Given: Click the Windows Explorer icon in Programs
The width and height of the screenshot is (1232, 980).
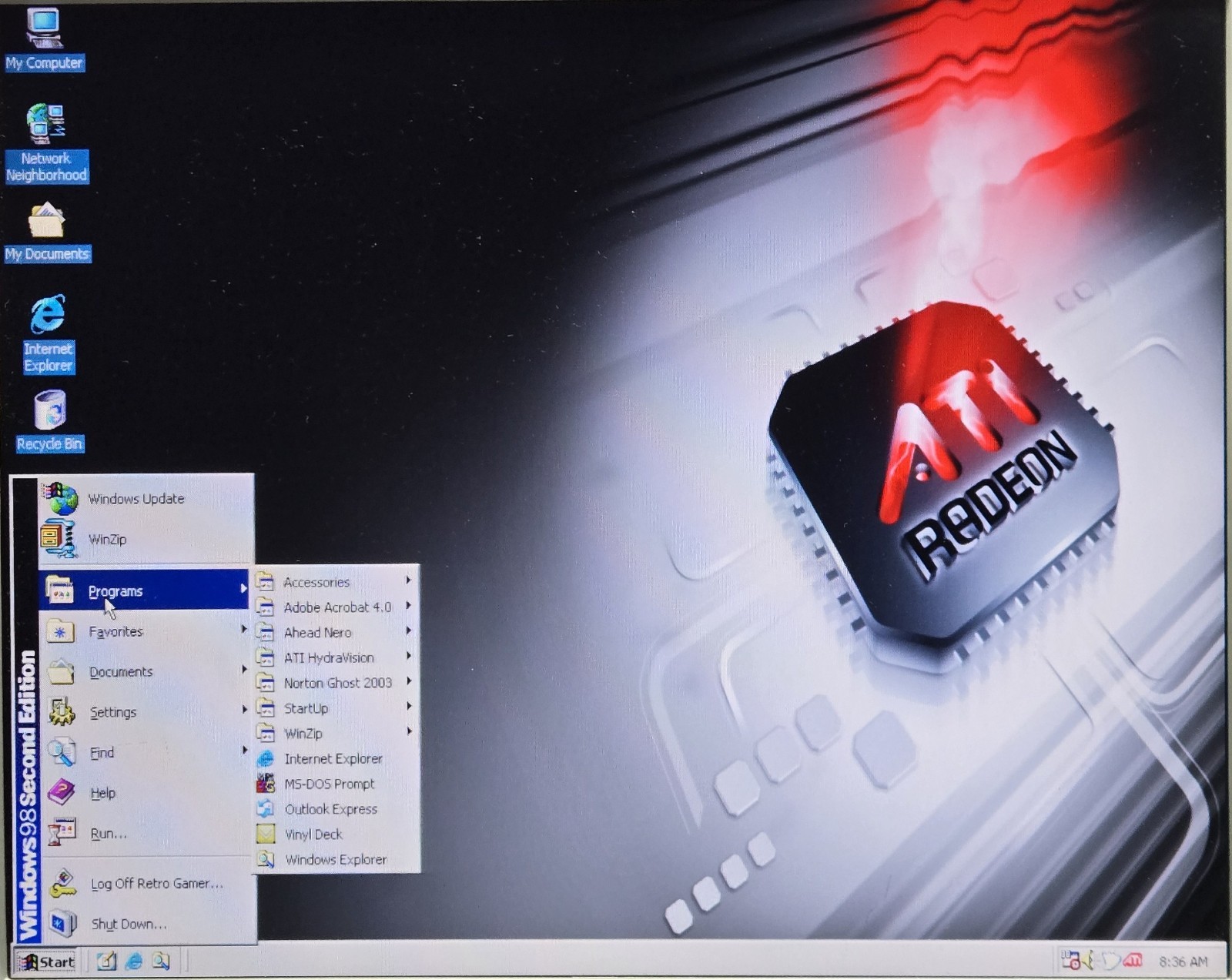Looking at the screenshot, I should [266, 859].
